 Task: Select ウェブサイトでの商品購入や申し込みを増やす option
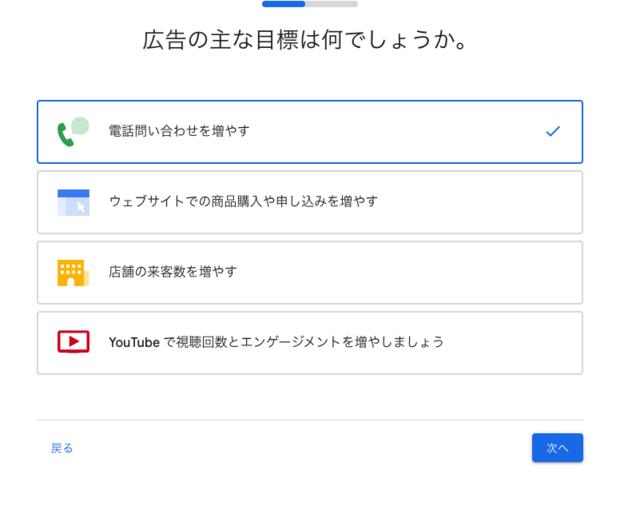(310, 202)
